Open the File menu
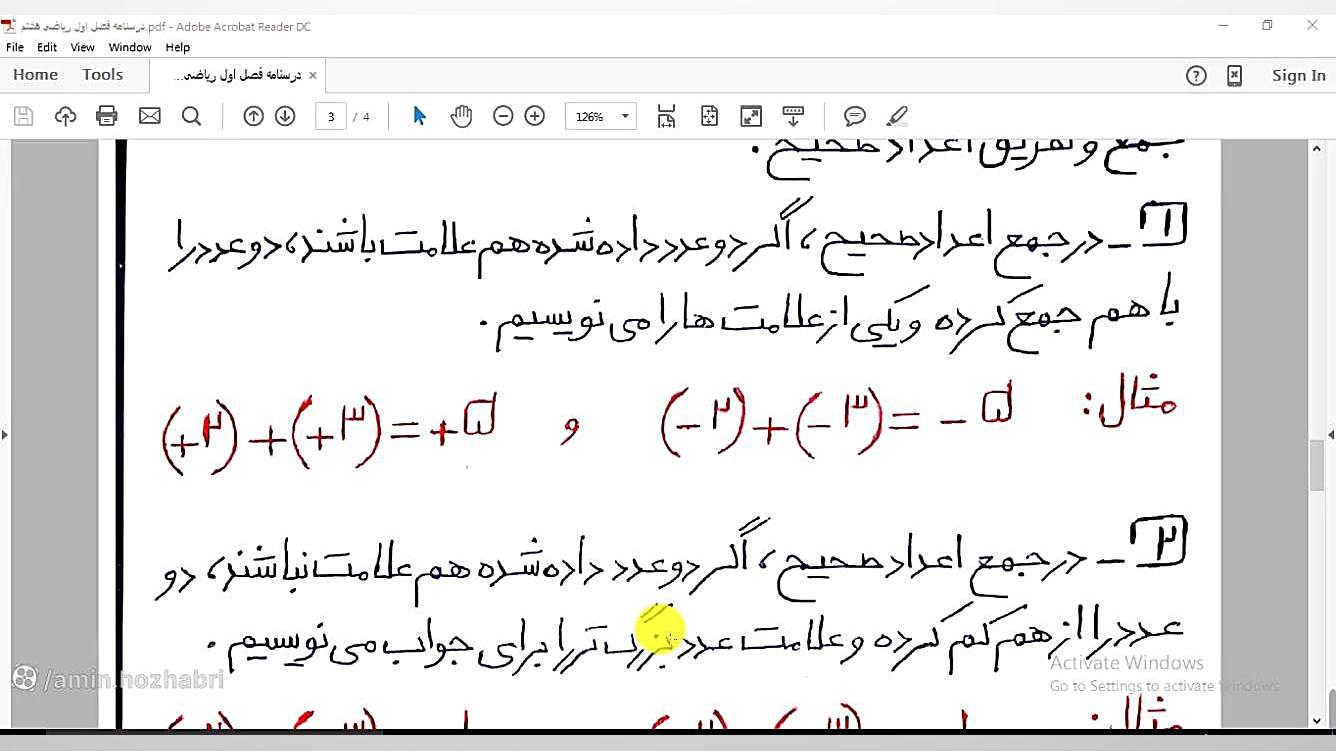 click(15, 47)
